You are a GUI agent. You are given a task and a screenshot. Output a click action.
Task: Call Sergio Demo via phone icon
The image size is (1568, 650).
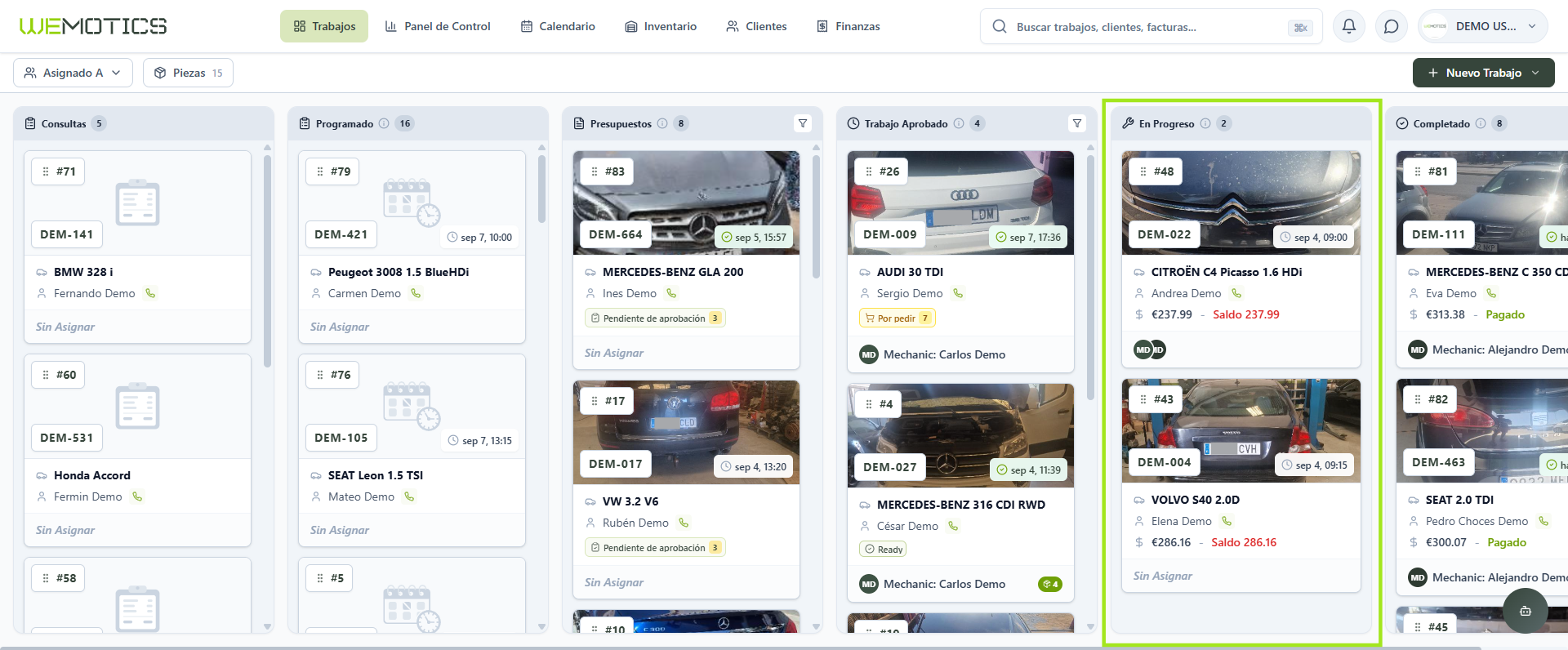958,293
